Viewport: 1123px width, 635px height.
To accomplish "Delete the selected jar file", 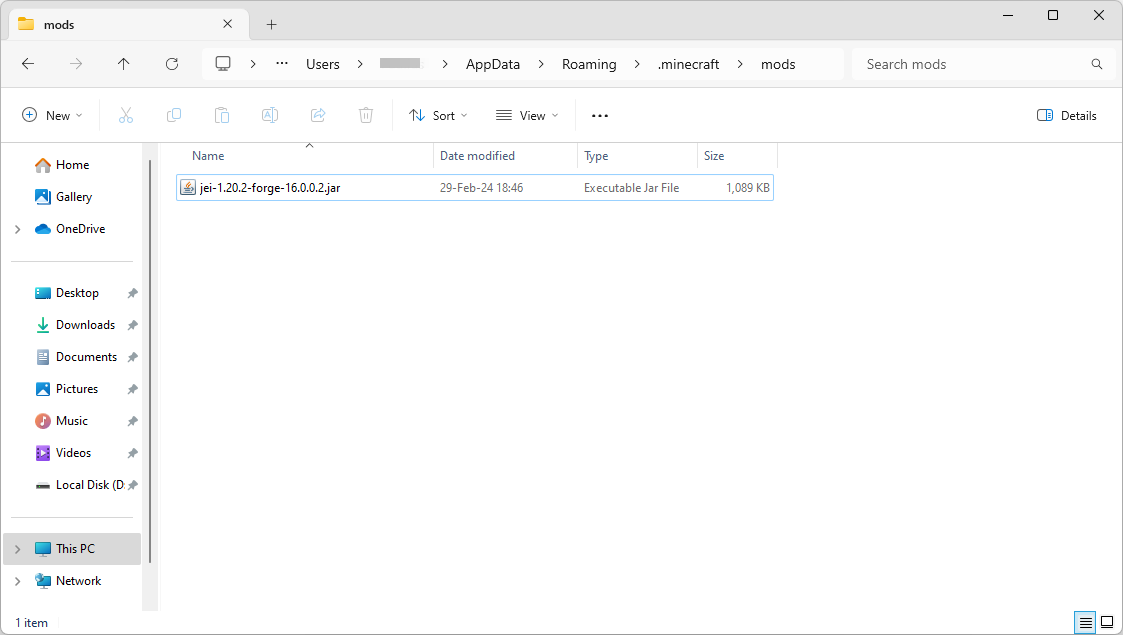I will click(366, 115).
